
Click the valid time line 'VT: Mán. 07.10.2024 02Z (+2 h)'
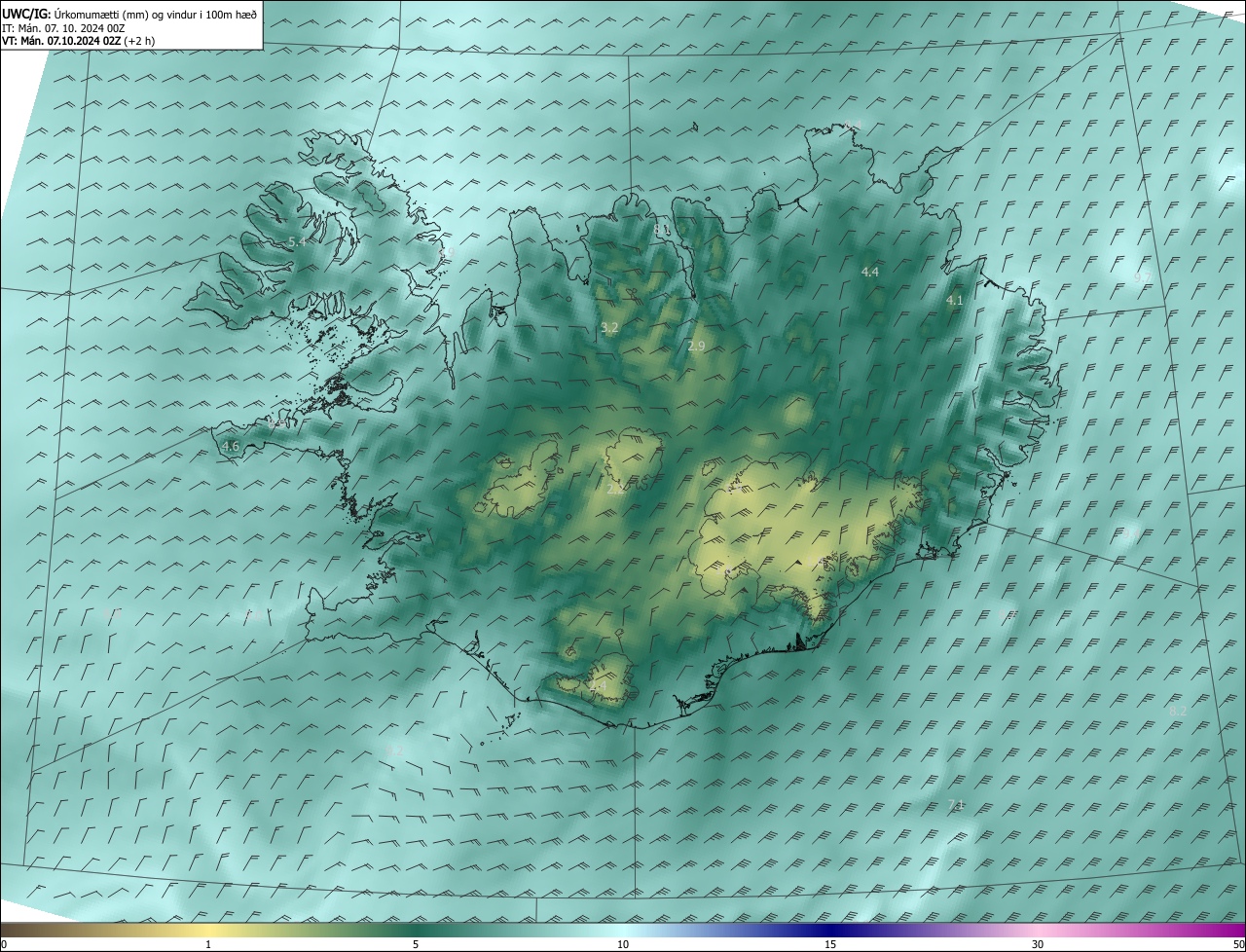pyautogui.click(x=79, y=41)
